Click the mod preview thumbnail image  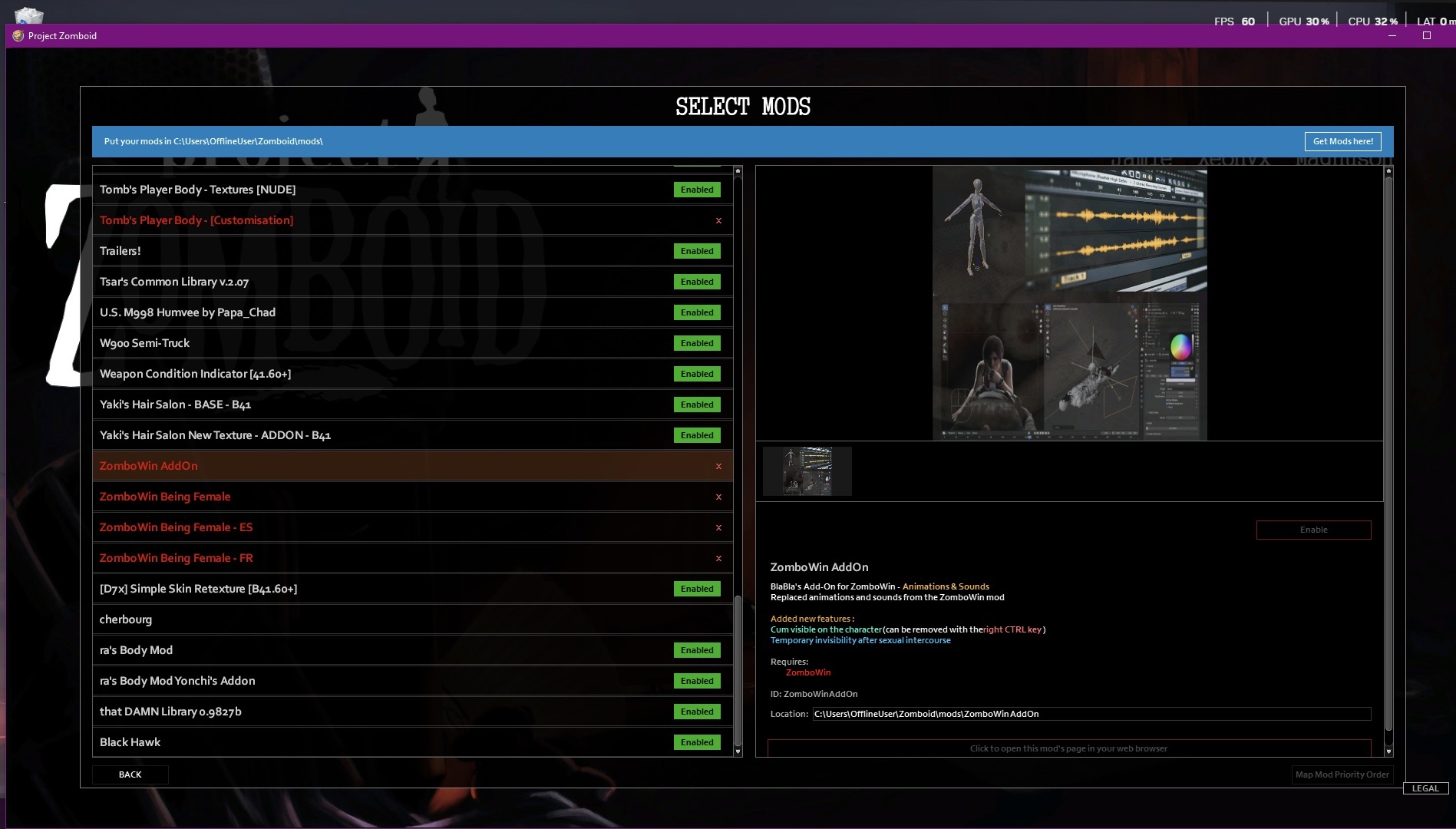click(x=807, y=471)
